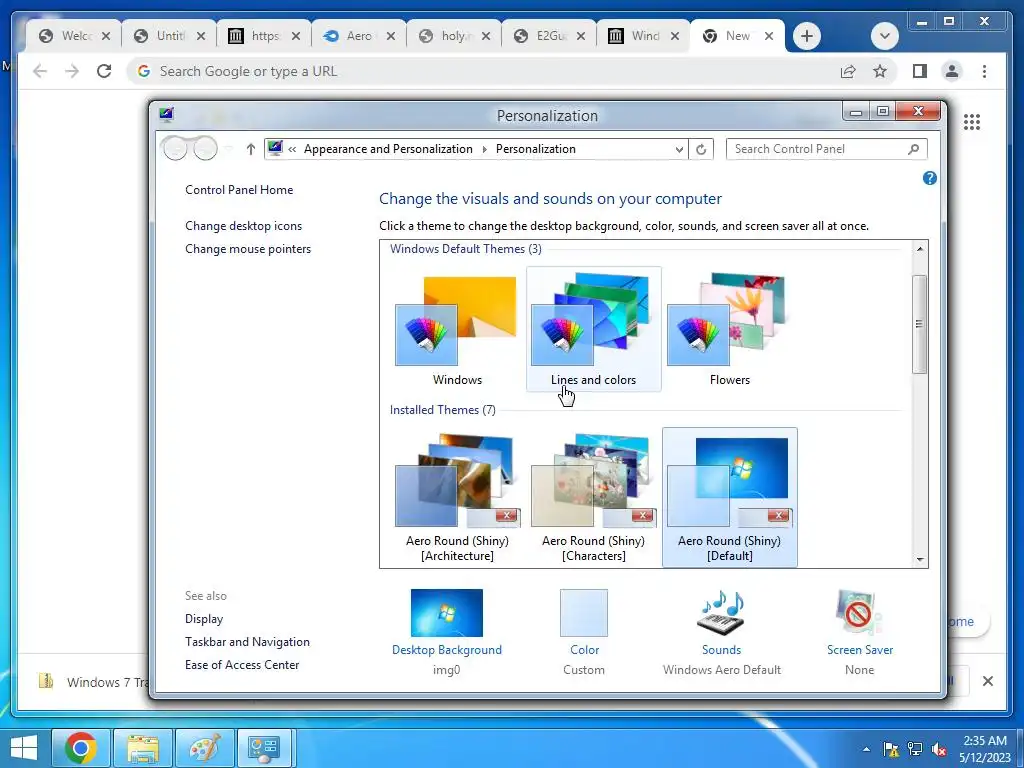Expand the address bar history dropdown

[x=679, y=149]
